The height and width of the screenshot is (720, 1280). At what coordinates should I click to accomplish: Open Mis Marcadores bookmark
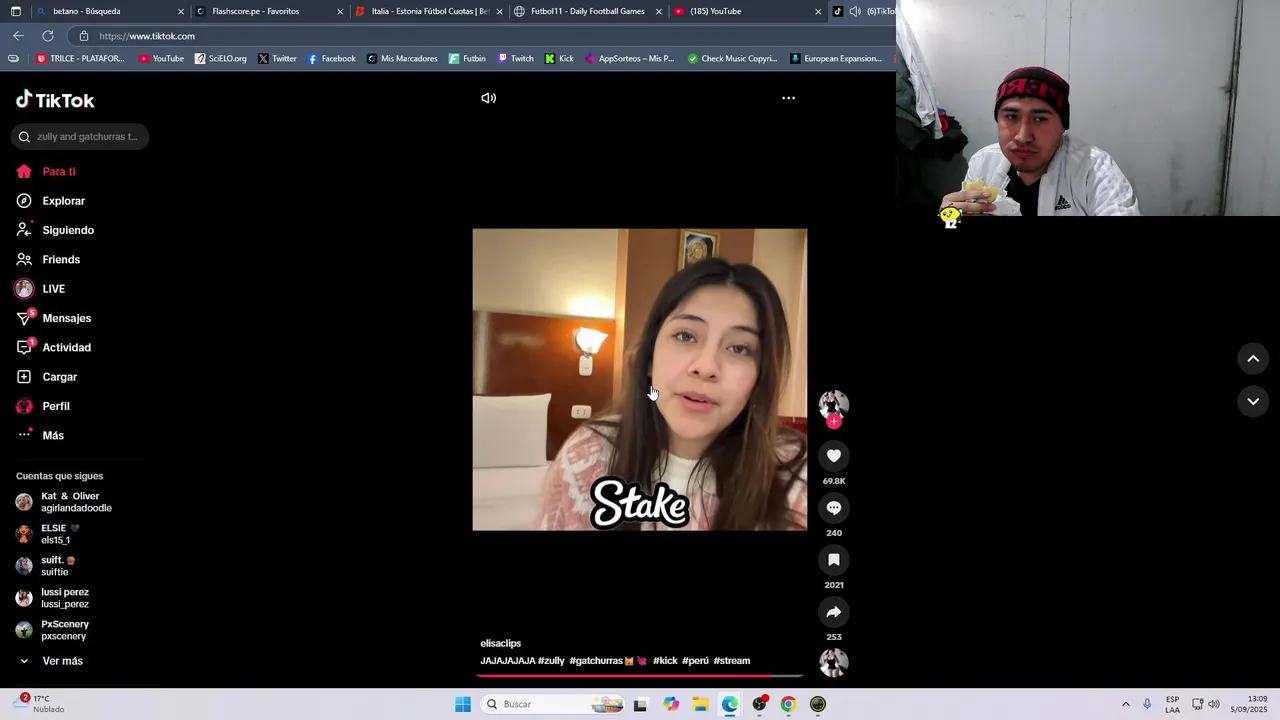[x=402, y=59]
